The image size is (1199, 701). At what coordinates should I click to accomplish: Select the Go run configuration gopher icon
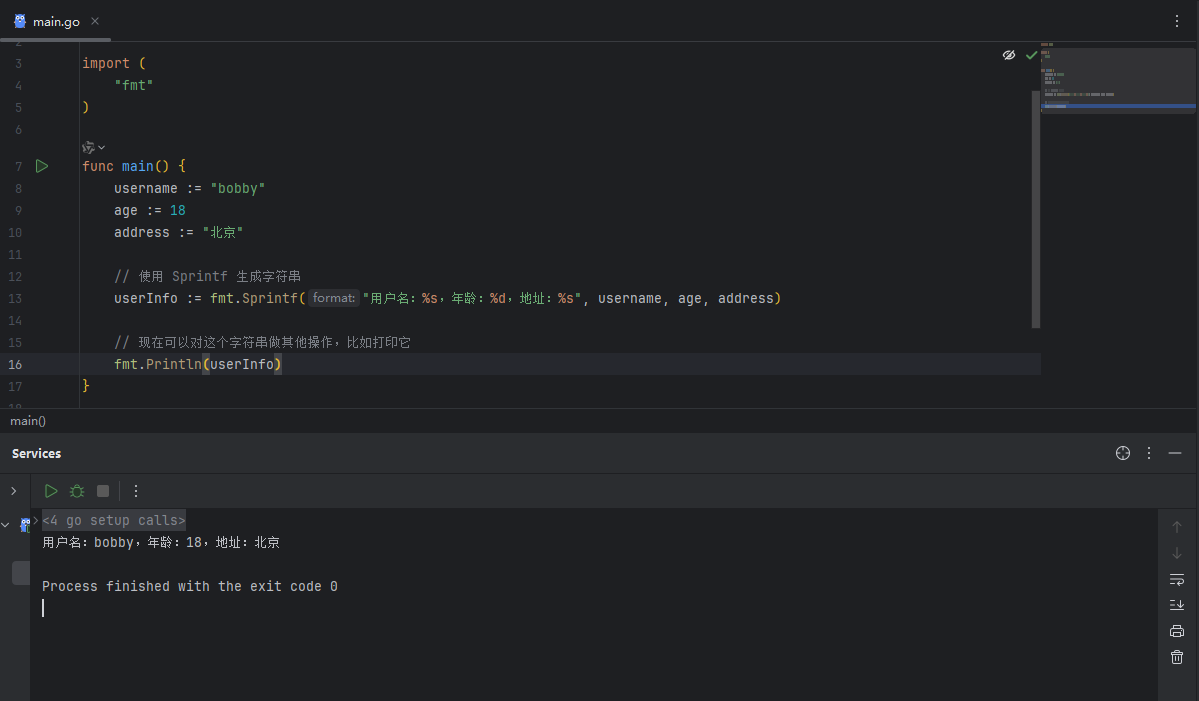[x=25, y=524]
